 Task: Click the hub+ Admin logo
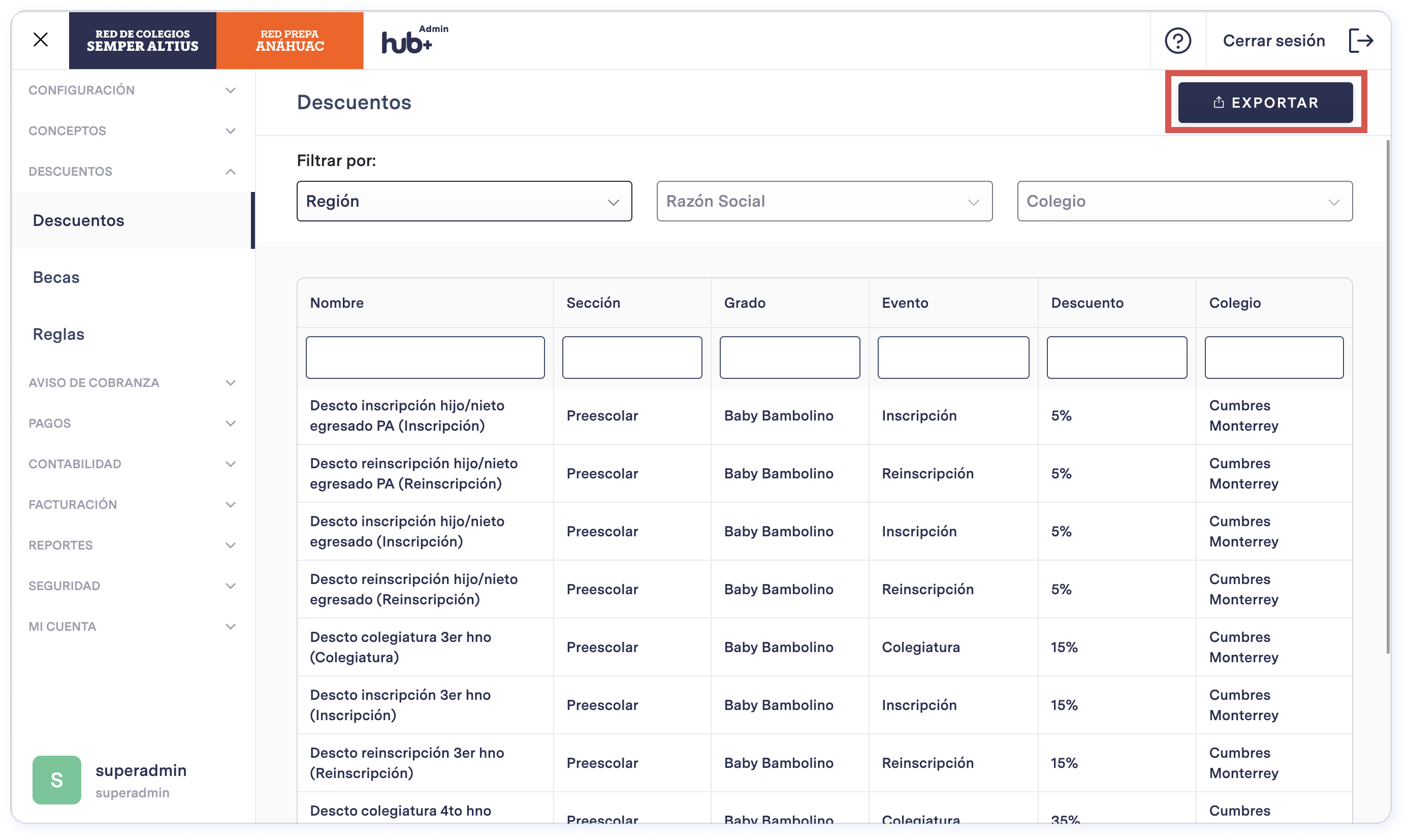(414, 40)
